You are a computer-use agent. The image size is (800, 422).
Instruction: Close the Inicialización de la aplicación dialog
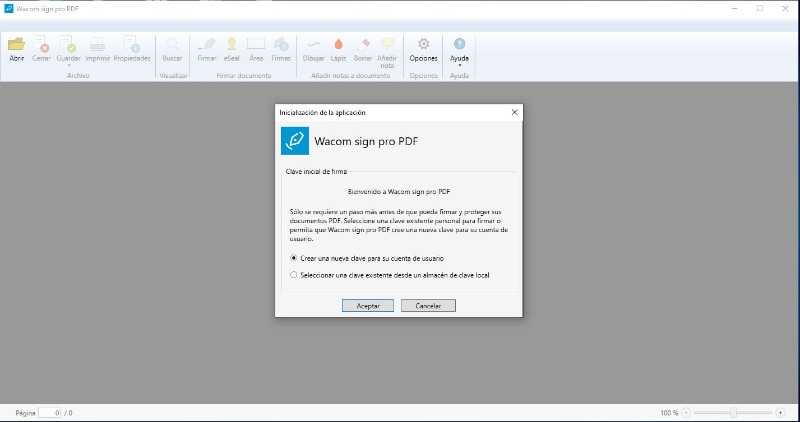click(x=514, y=113)
